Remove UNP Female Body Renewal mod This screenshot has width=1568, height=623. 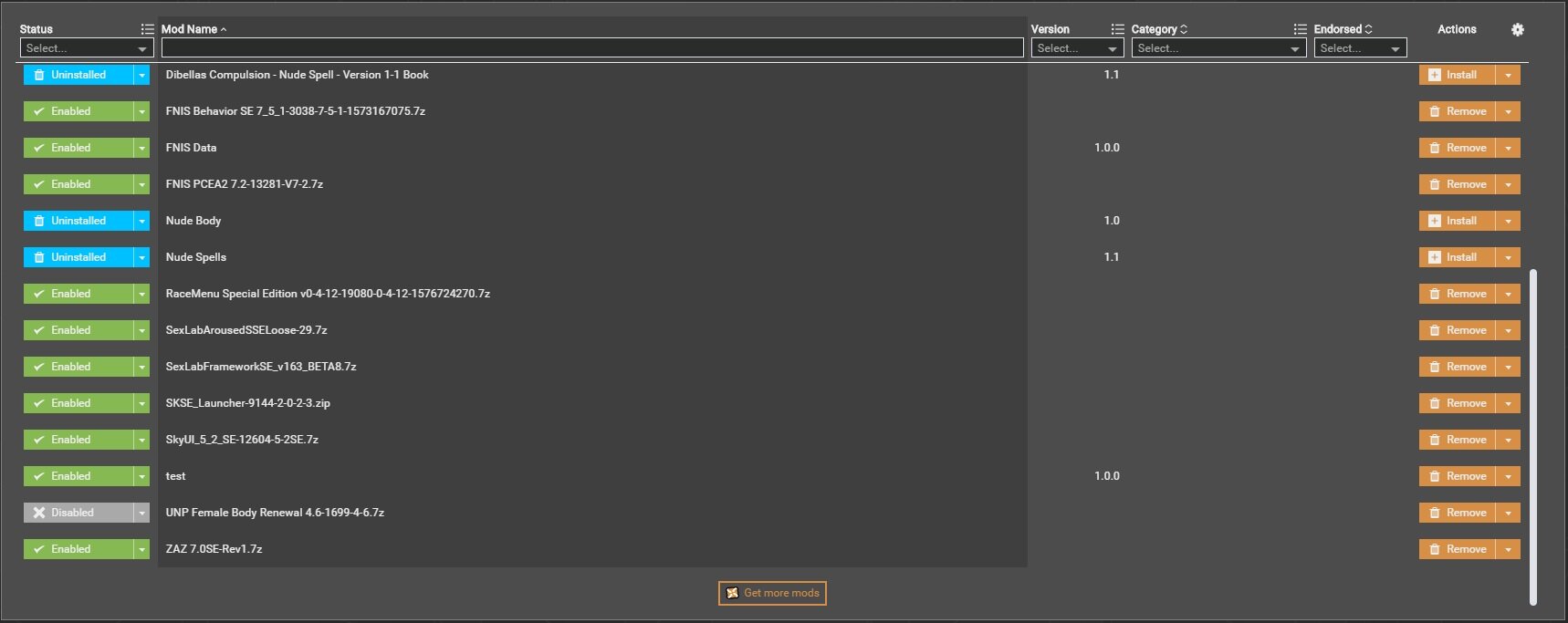pyautogui.click(x=1457, y=513)
